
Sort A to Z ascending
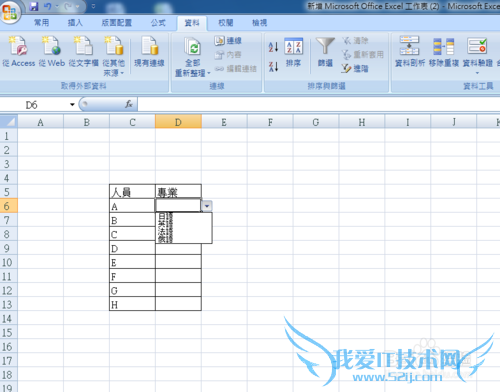click(x=273, y=47)
